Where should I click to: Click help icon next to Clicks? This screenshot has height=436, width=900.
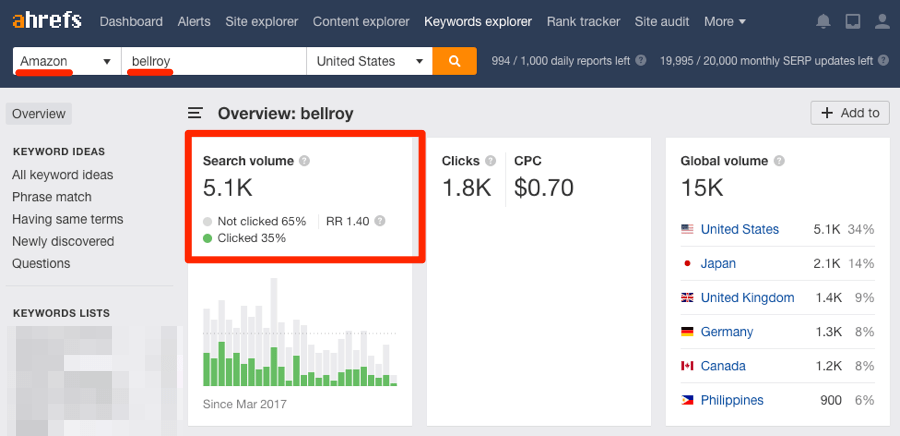(x=490, y=161)
